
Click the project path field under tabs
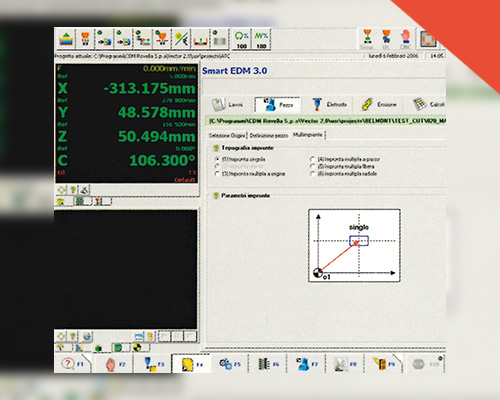point(326,121)
